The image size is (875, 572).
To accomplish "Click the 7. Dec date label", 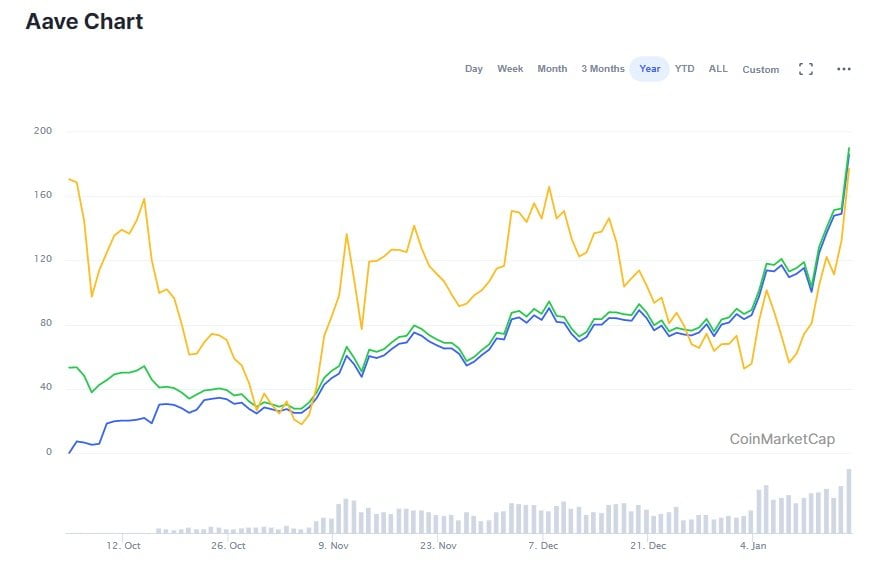I will pos(543,546).
